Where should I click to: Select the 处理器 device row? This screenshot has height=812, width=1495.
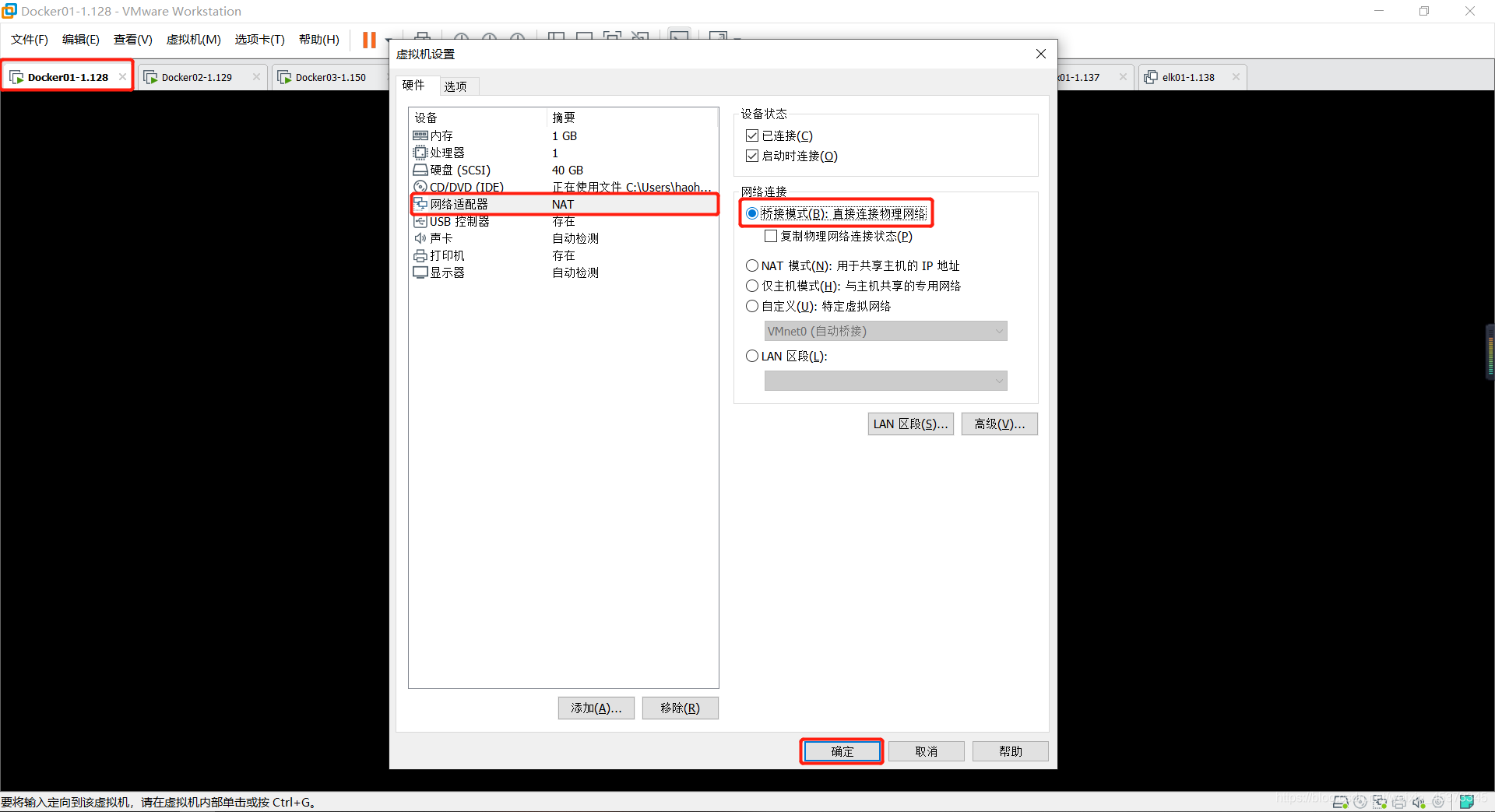564,153
